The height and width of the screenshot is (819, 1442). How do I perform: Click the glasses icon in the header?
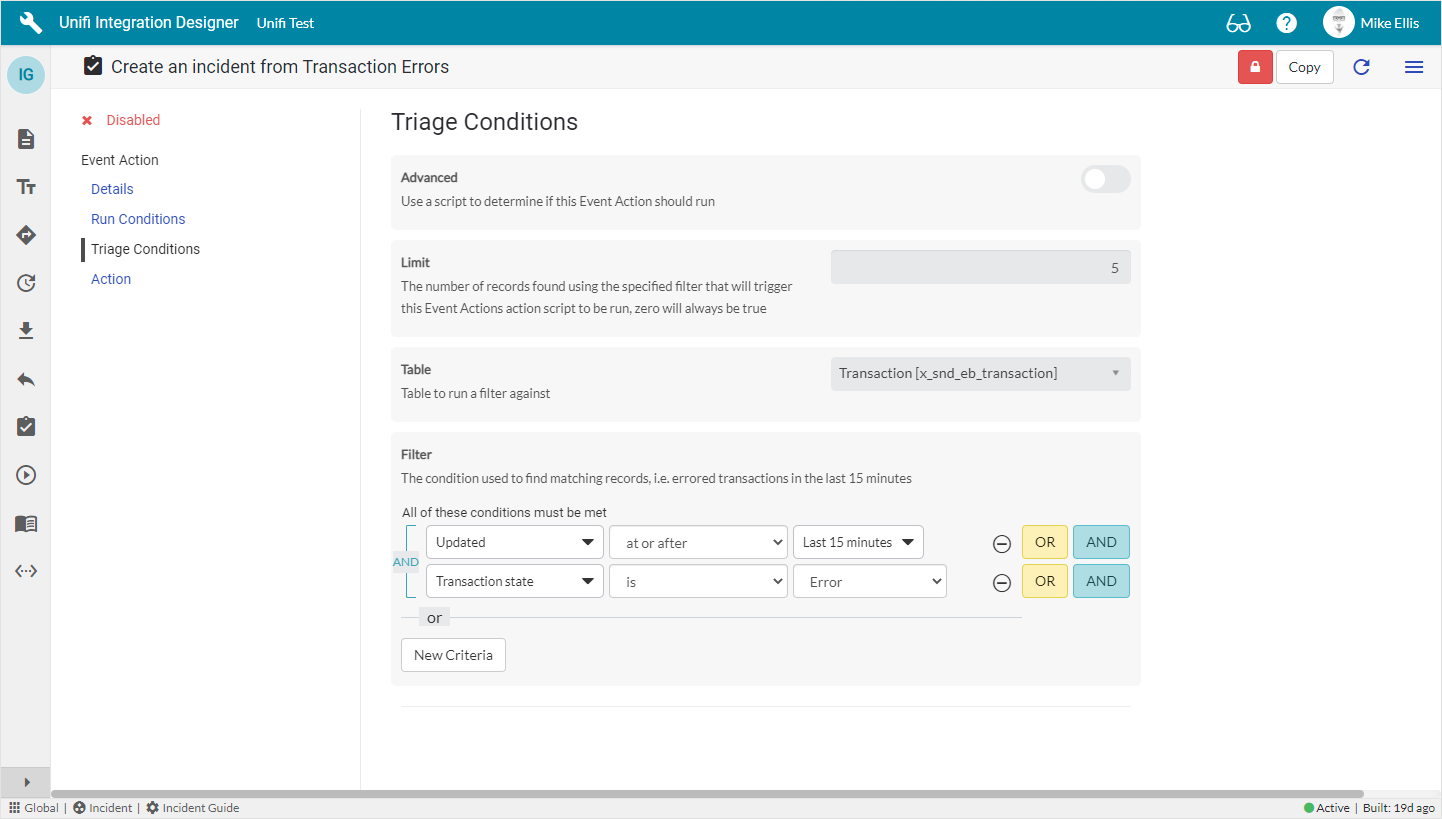point(1238,23)
